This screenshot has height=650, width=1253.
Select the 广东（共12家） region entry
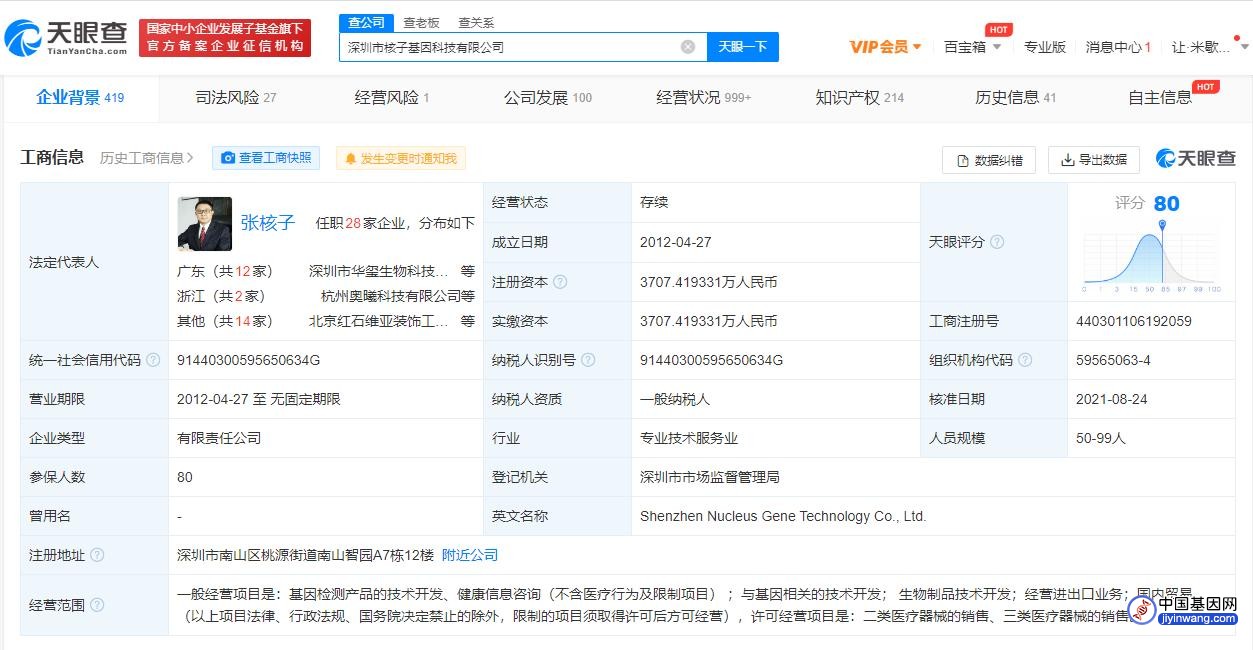point(225,271)
